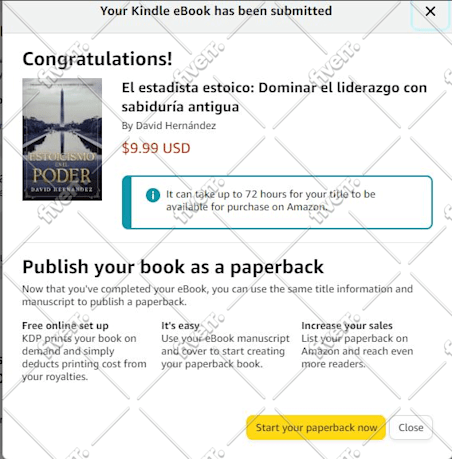Click the Publish your book as a paperback heading
Image resolution: width=452 pixels, height=459 pixels.
click(x=173, y=267)
